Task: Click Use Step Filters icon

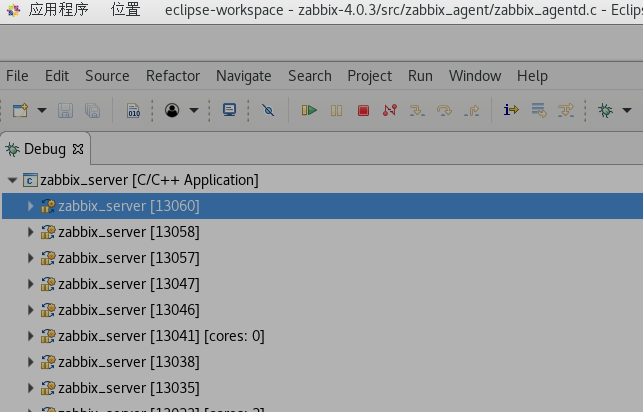Action: coord(566,110)
